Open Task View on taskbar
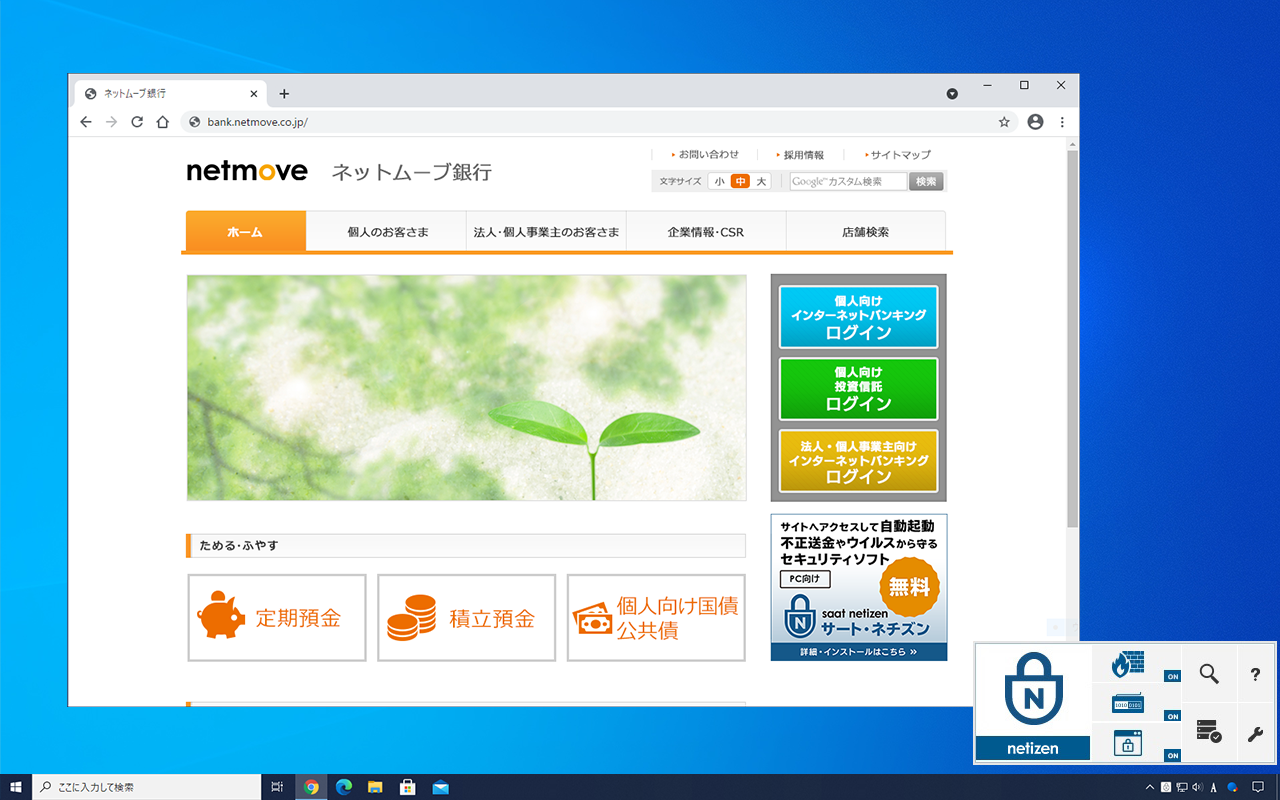The height and width of the screenshot is (800, 1280). coord(278,787)
